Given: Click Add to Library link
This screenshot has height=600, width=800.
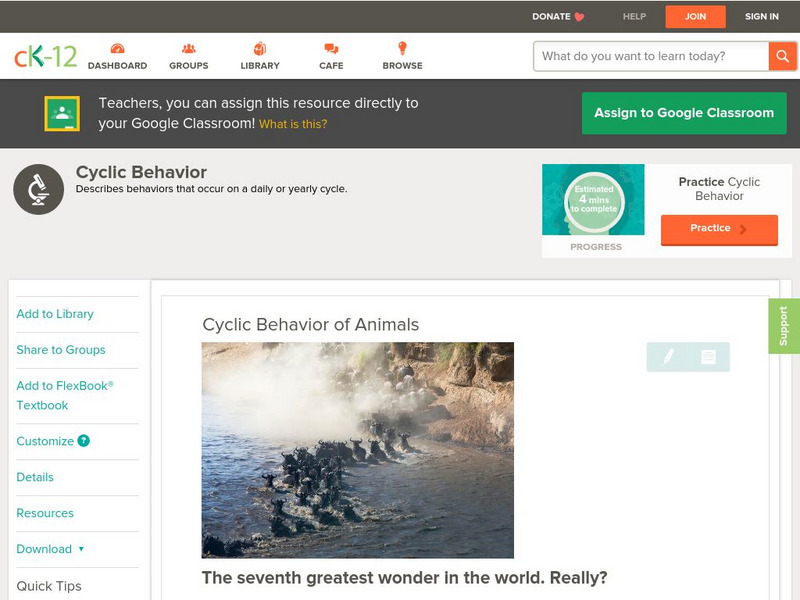Looking at the screenshot, I should pos(55,314).
